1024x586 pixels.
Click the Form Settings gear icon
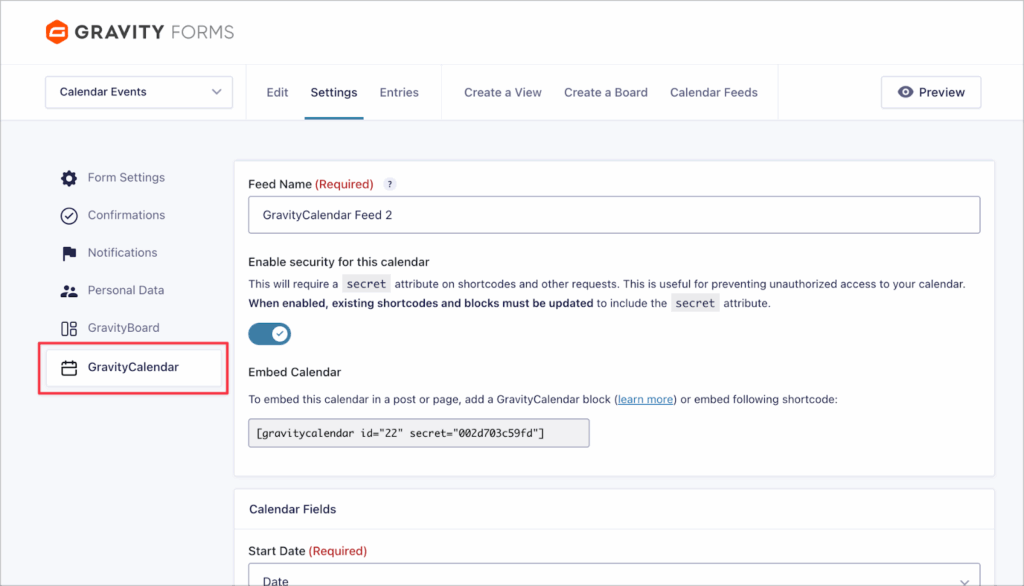coord(69,178)
